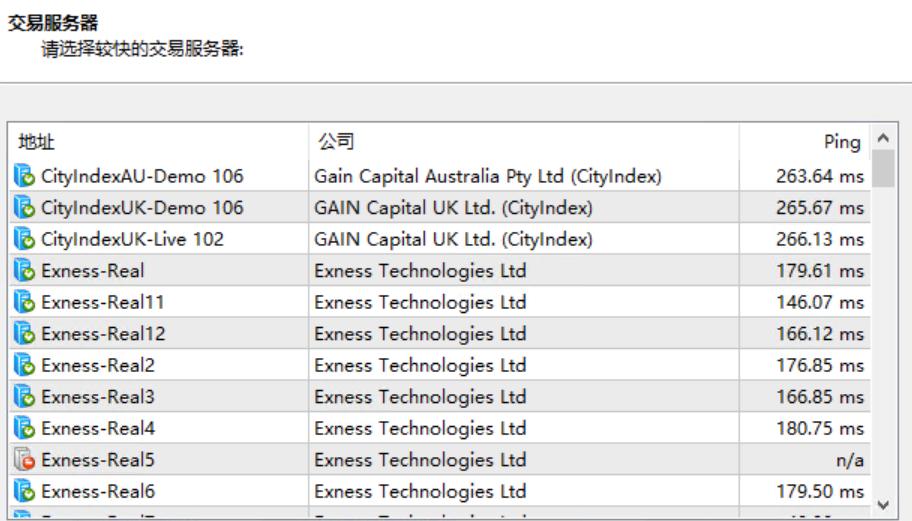Click the Exness-Real server icon

24,270
